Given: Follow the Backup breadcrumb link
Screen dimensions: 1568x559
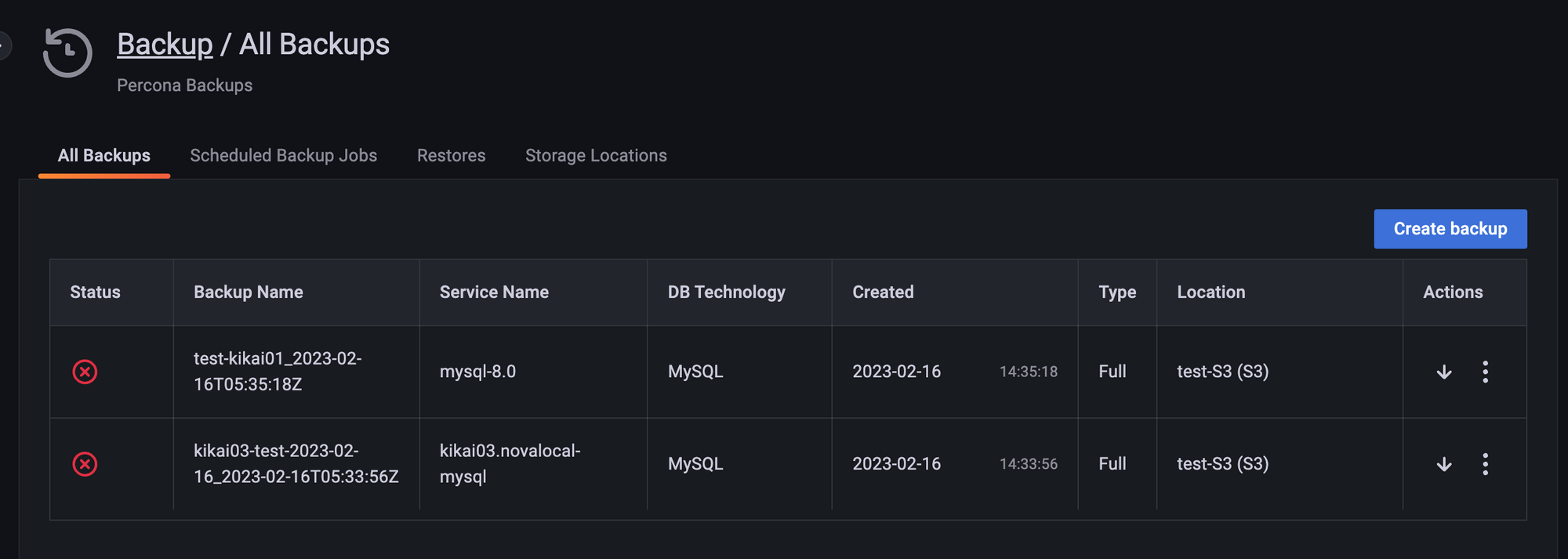Looking at the screenshot, I should pyautogui.click(x=165, y=44).
